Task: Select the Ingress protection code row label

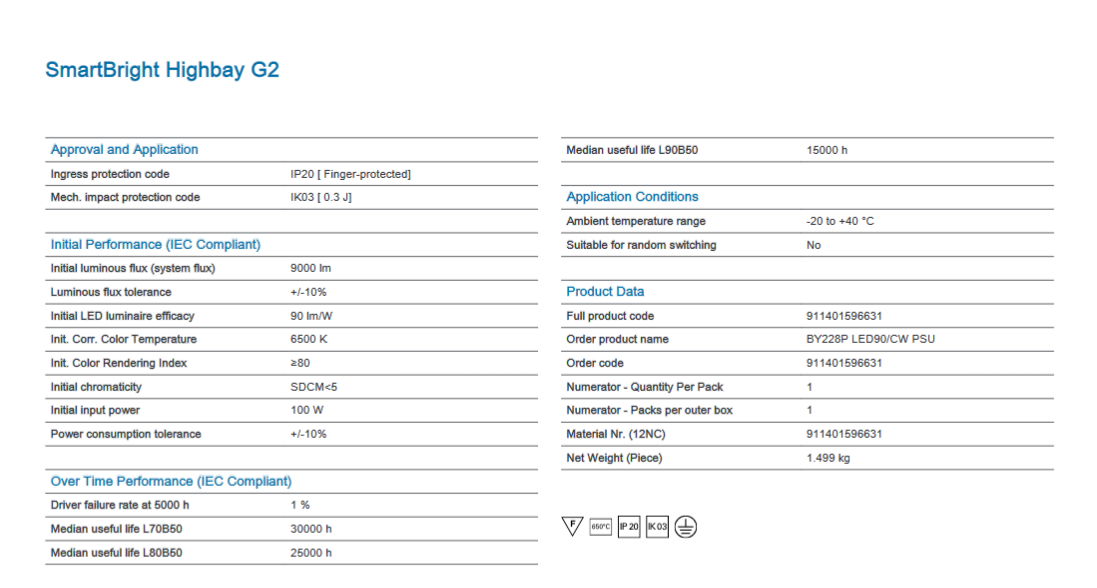Action: [110, 174]
